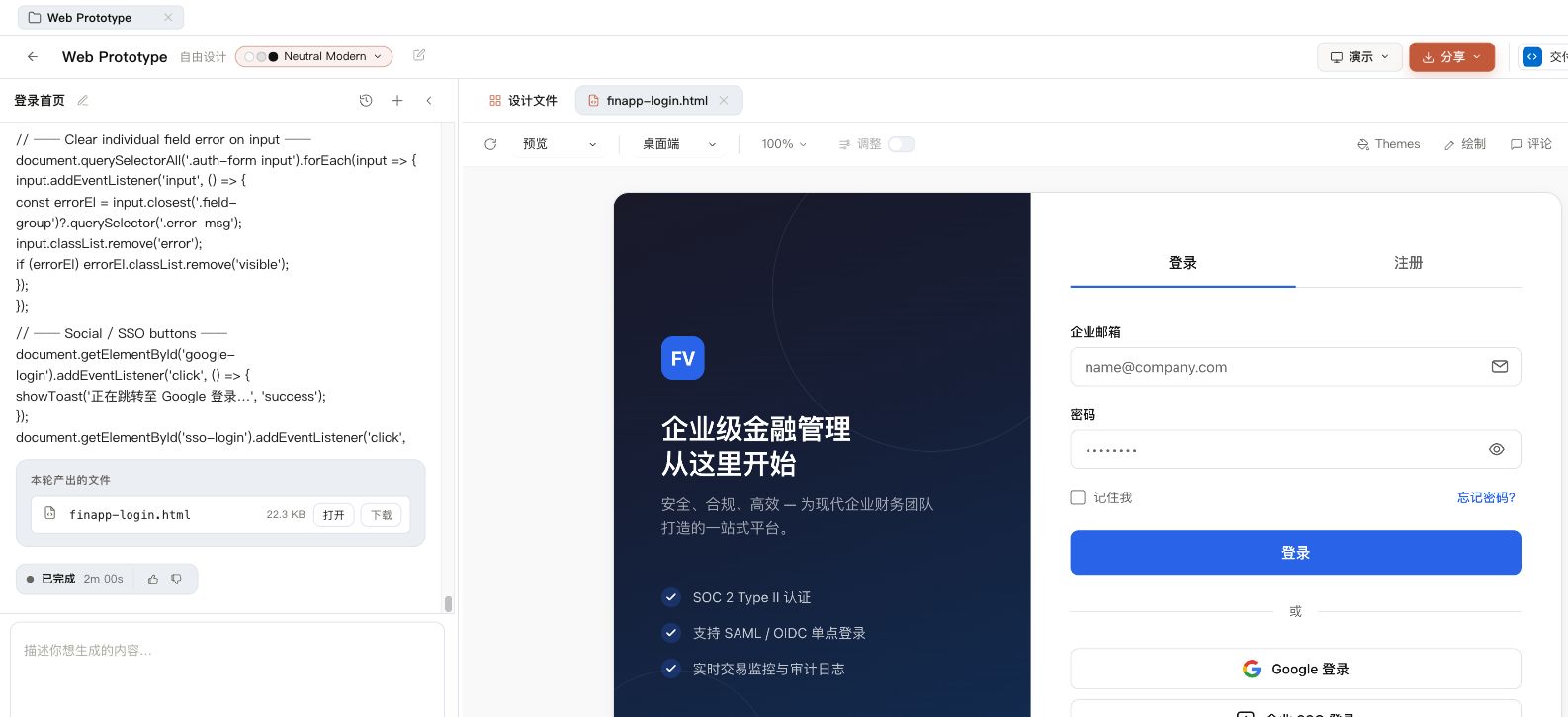Rename the 登录首页 chat with pencil icon

(x=83, y=100)
